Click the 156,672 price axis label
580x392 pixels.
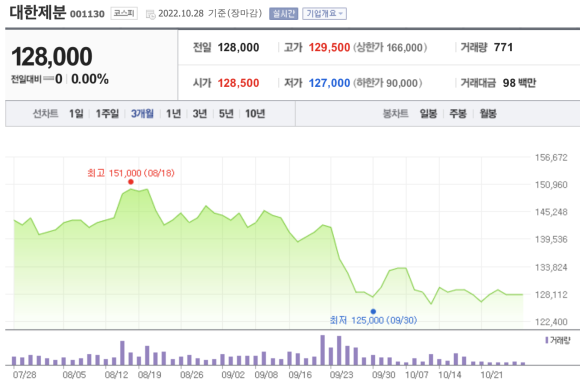(x=551, y=158)
